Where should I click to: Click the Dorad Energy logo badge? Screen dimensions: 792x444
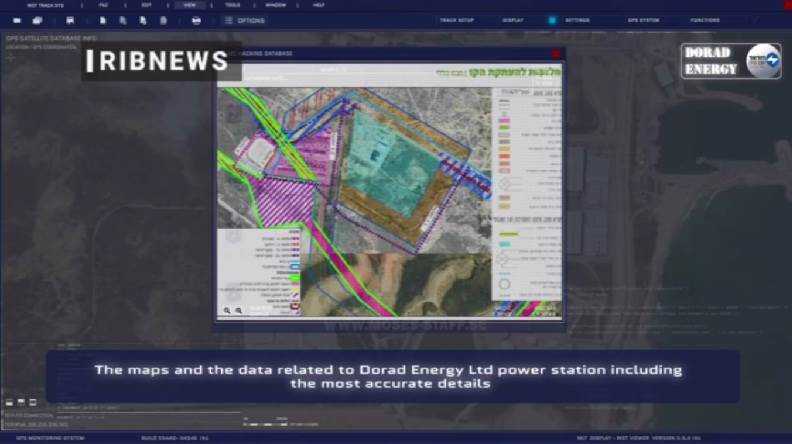pos(731,61)
